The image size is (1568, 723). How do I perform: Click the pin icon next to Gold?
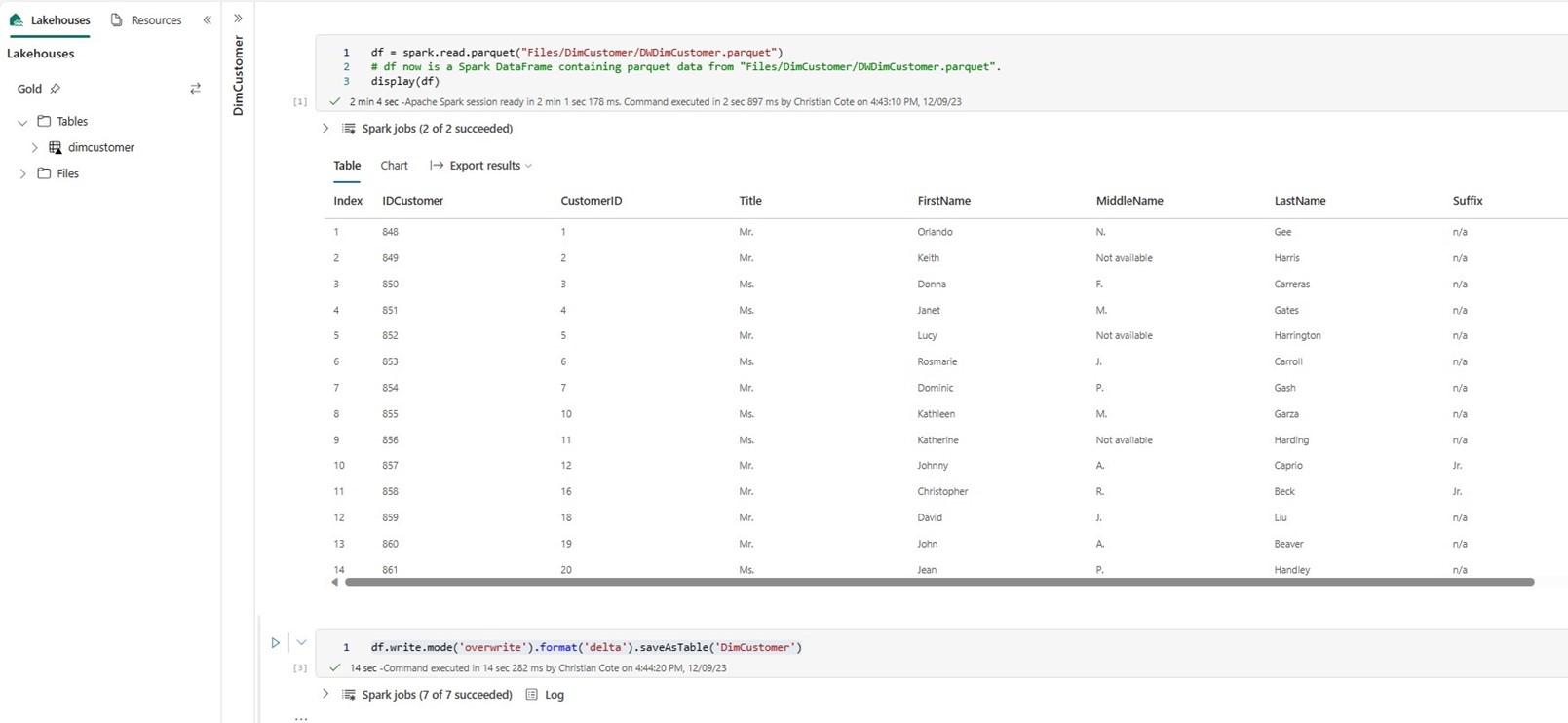[56, 89]
